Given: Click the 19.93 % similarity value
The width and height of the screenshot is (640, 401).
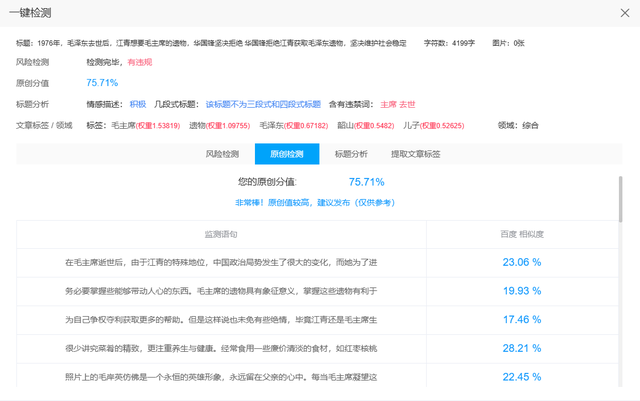Looking at the screenshot, I should click(522, 291).
